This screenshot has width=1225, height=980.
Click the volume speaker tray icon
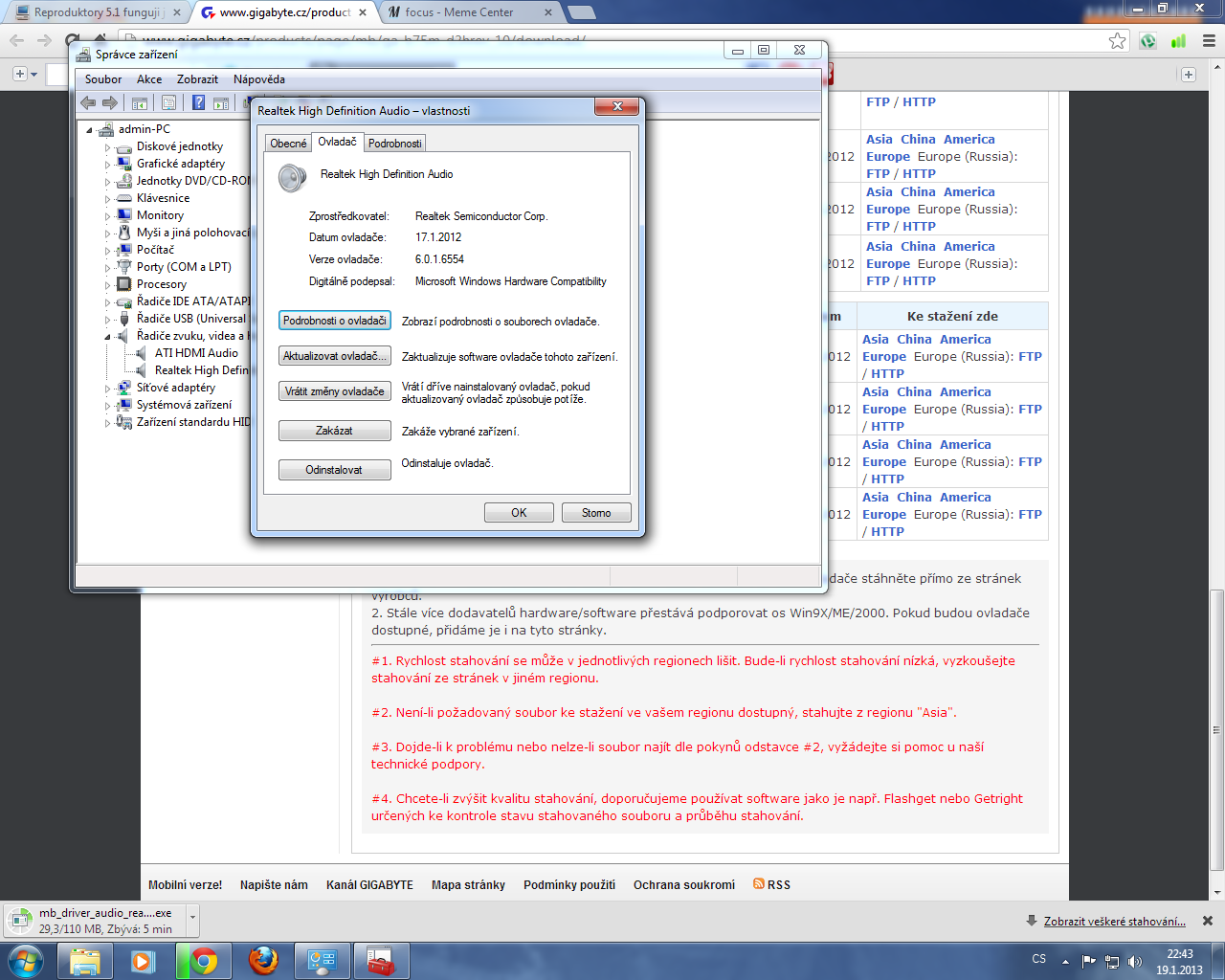coord(1135,961)
